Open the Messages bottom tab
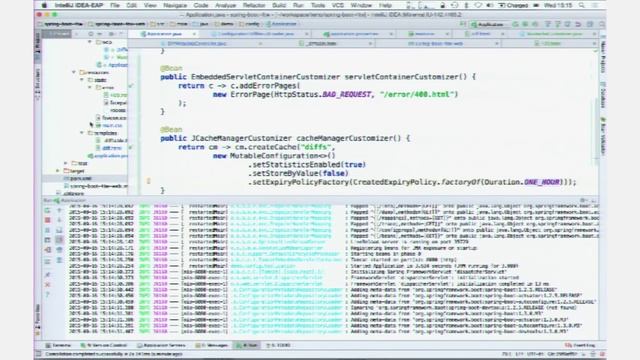Viewport: 640px width, 360px height. (x=211, y=345)
